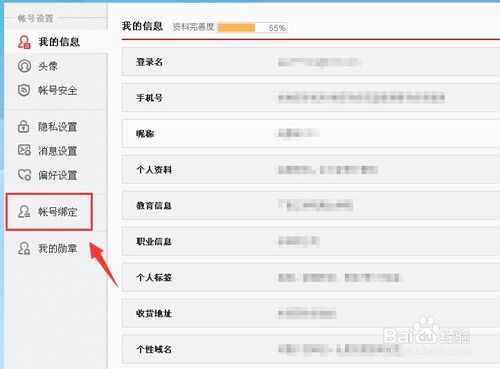Click the 手机号 row label

pyautogui.click(x=149, y=98)
